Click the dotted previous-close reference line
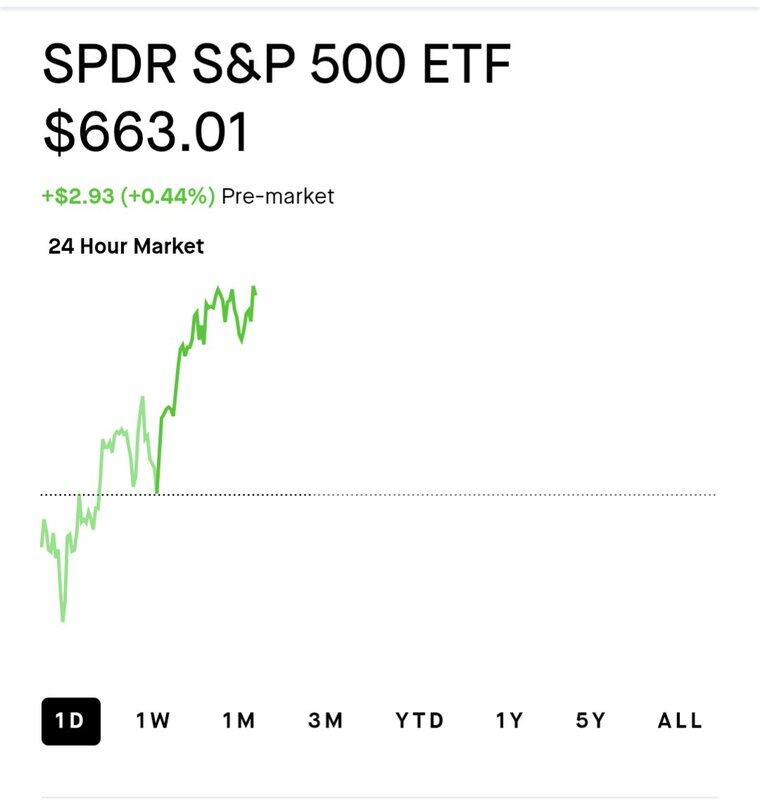Screen dimensions: 760x800 coord(500,495)
